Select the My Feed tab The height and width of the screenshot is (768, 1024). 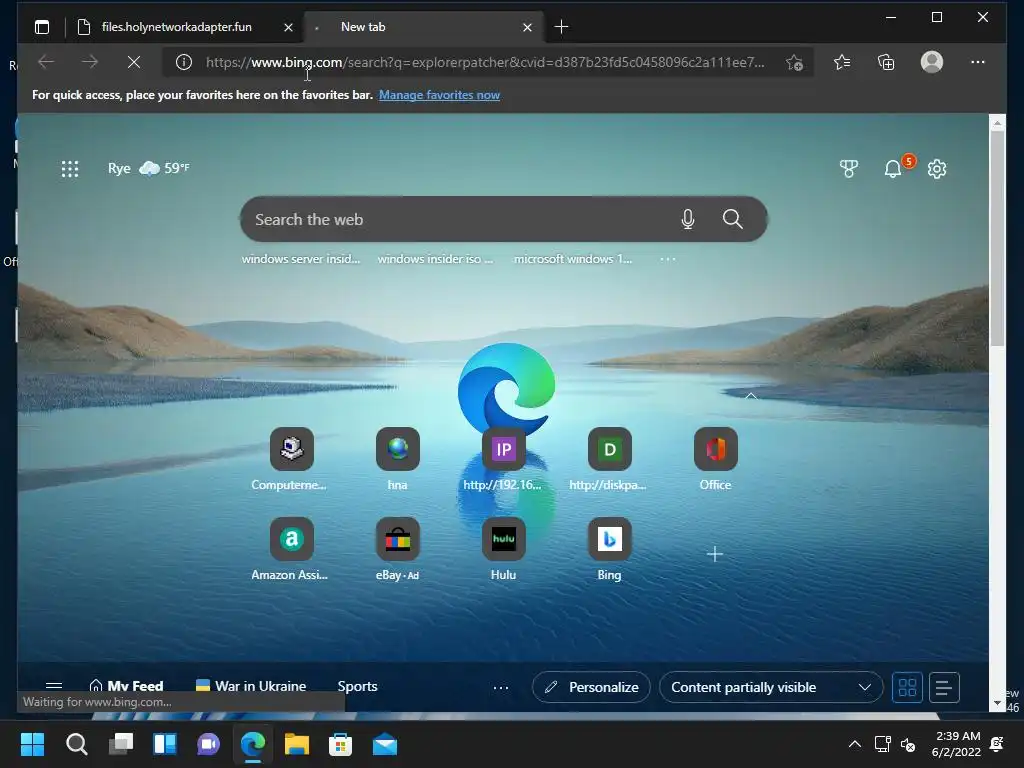[125, 686]
